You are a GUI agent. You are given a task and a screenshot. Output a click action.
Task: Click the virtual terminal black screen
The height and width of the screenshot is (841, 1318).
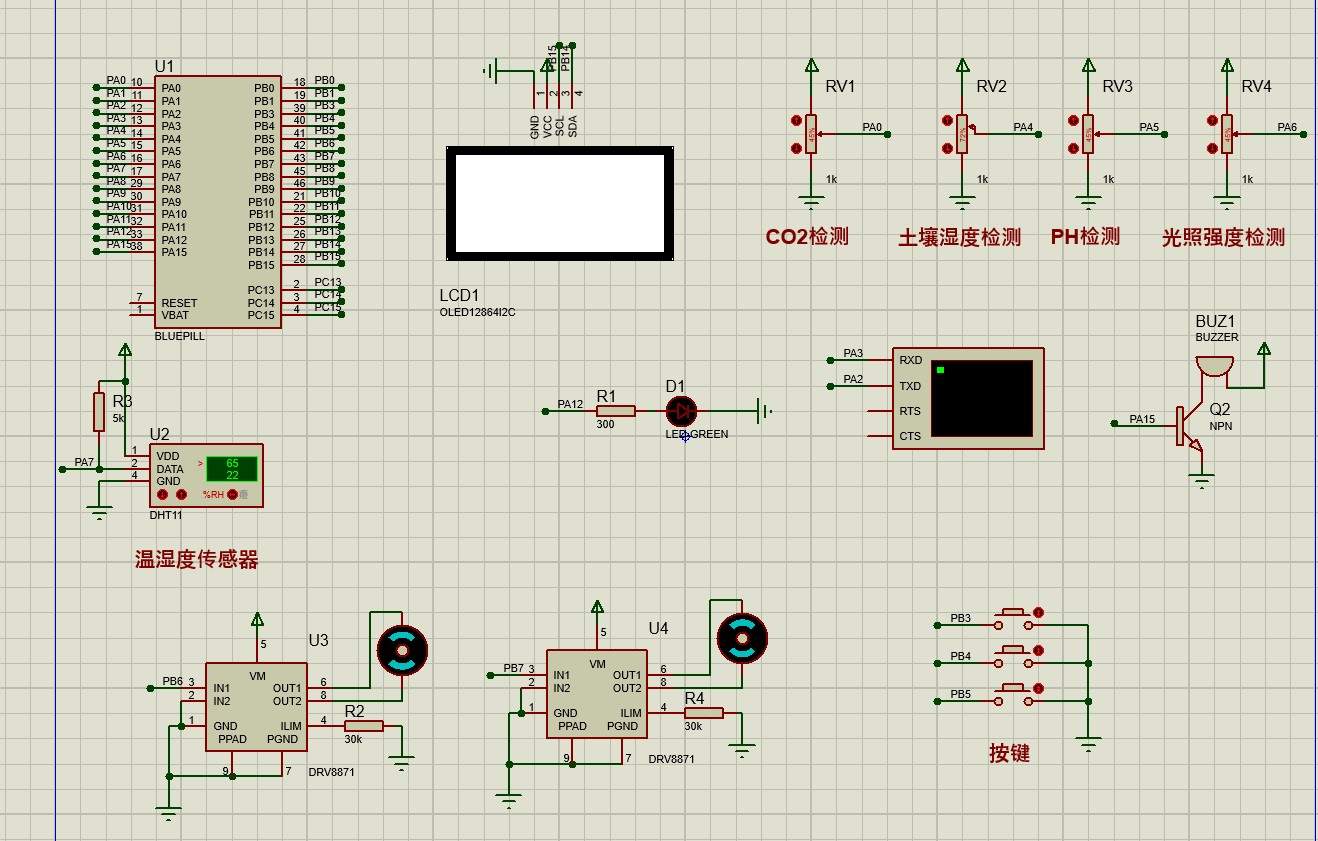(x=982, y=399)
